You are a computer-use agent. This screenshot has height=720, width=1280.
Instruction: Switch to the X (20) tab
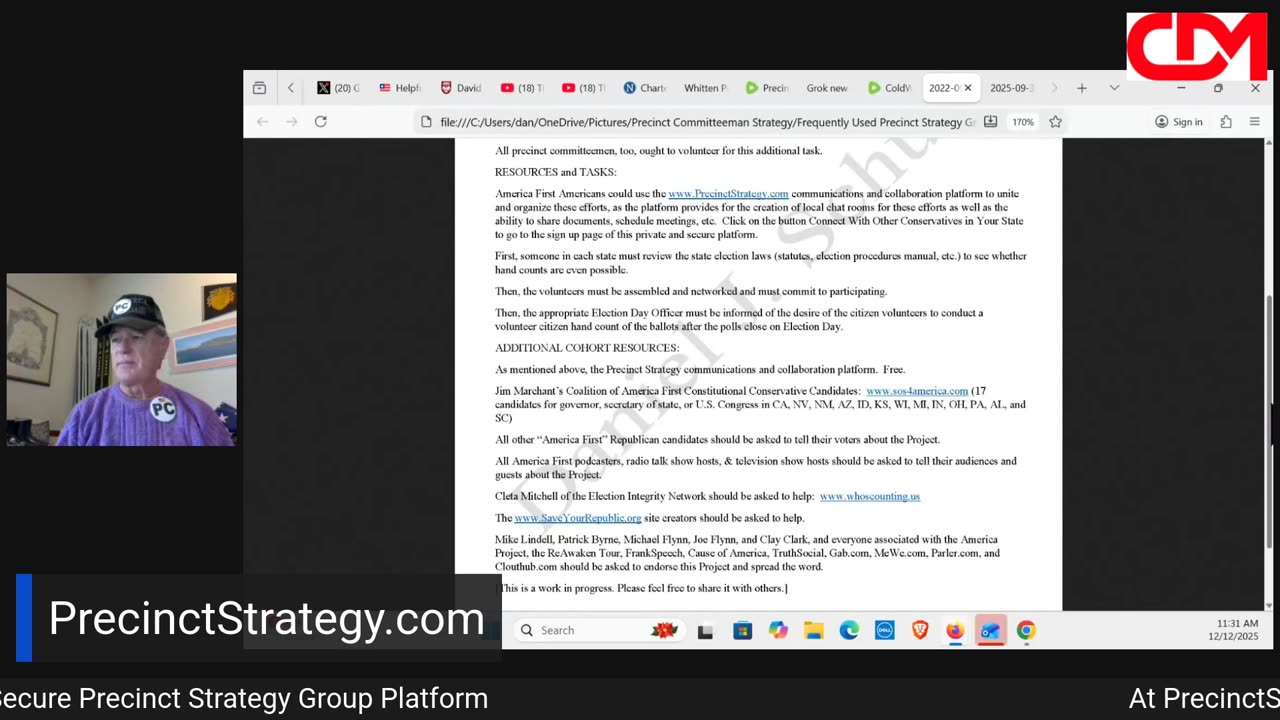338,88
